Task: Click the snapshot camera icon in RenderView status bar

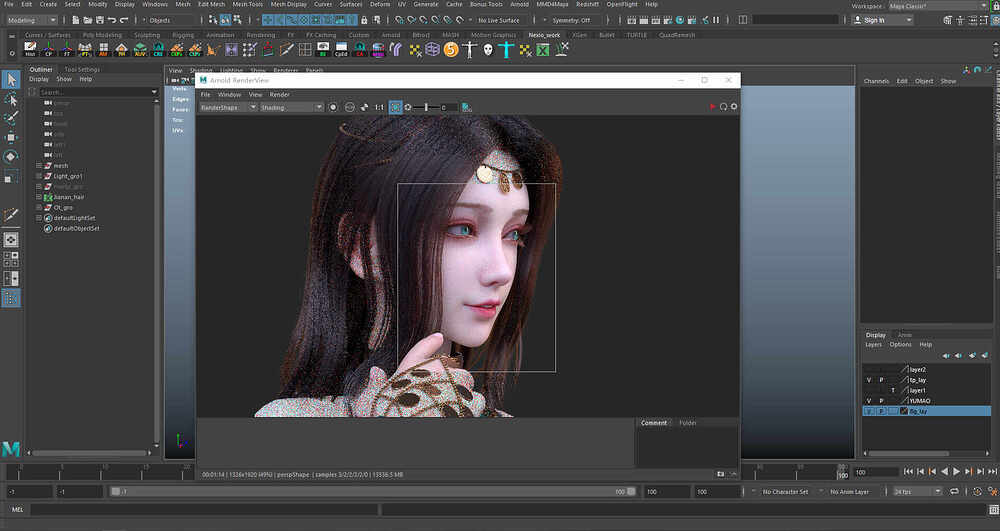Action: click(x=721, y=474)
